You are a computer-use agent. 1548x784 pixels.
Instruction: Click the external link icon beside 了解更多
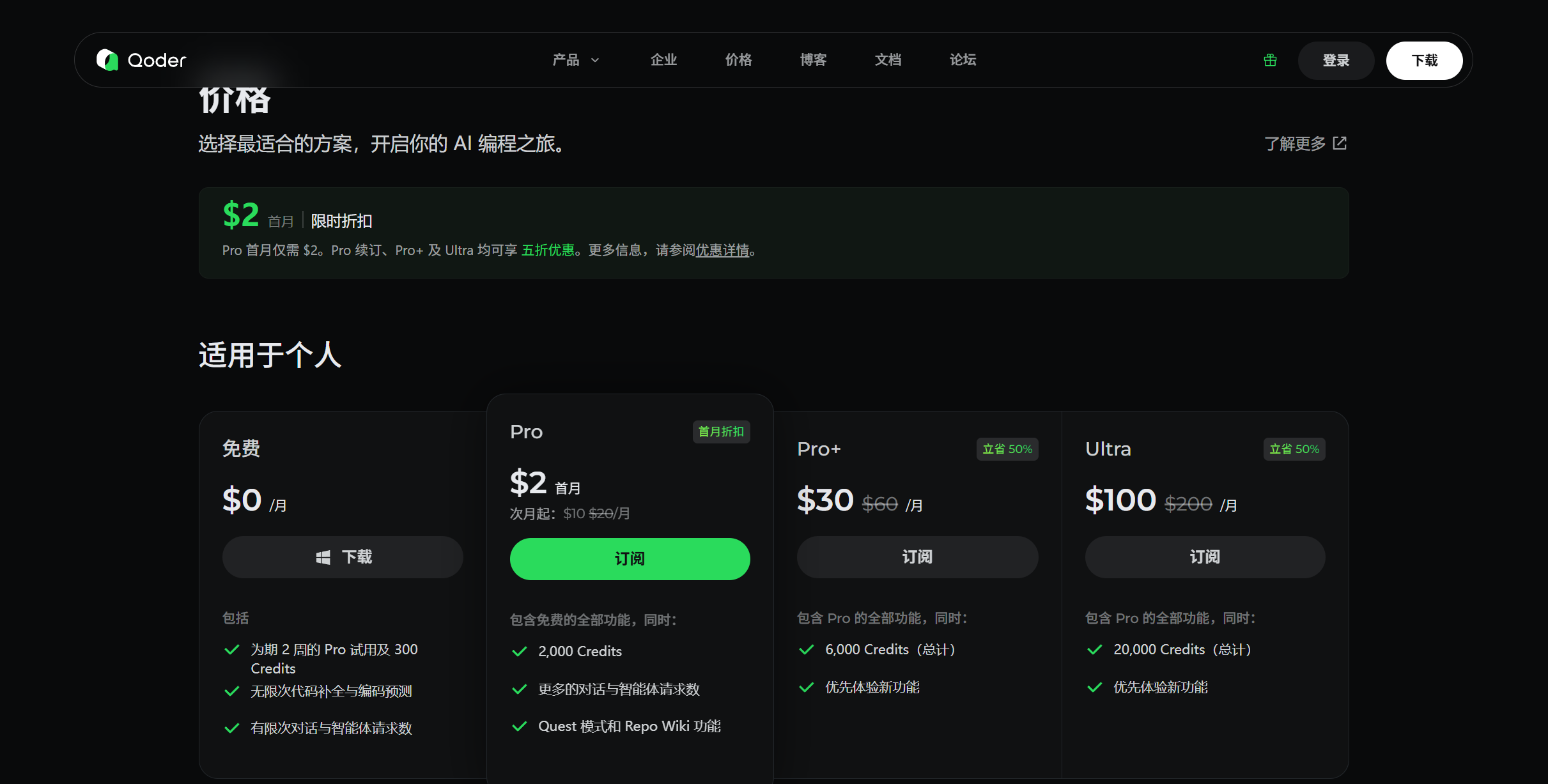[x=1340, y=143]
